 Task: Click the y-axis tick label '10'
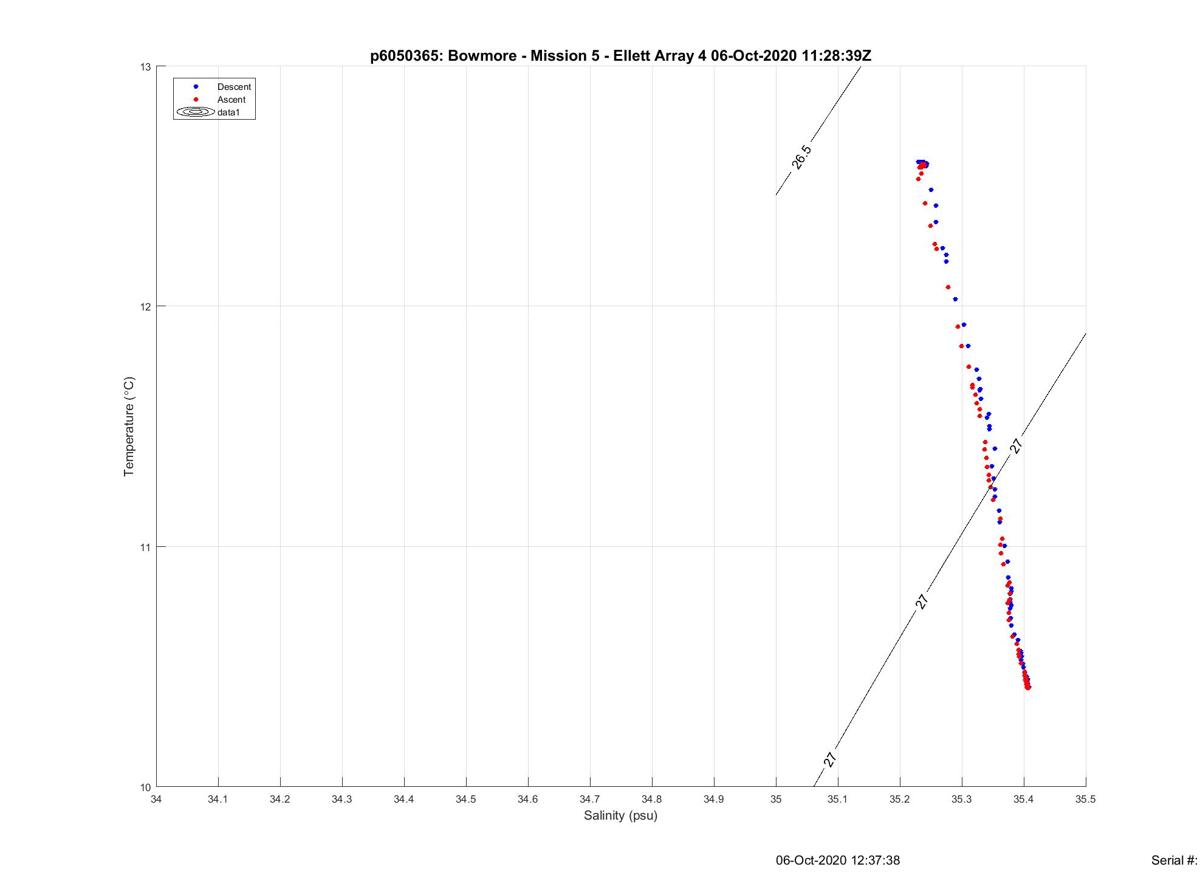click(x=145, y=787)
